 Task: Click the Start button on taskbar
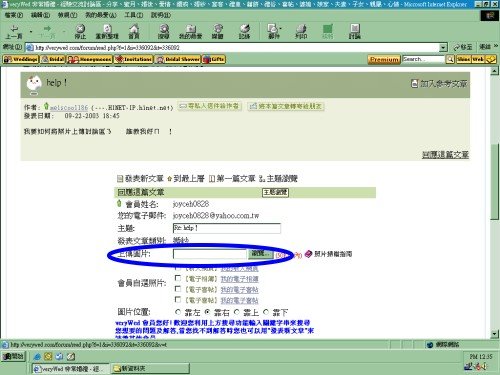pyautogui.click(x=14, y=356)
